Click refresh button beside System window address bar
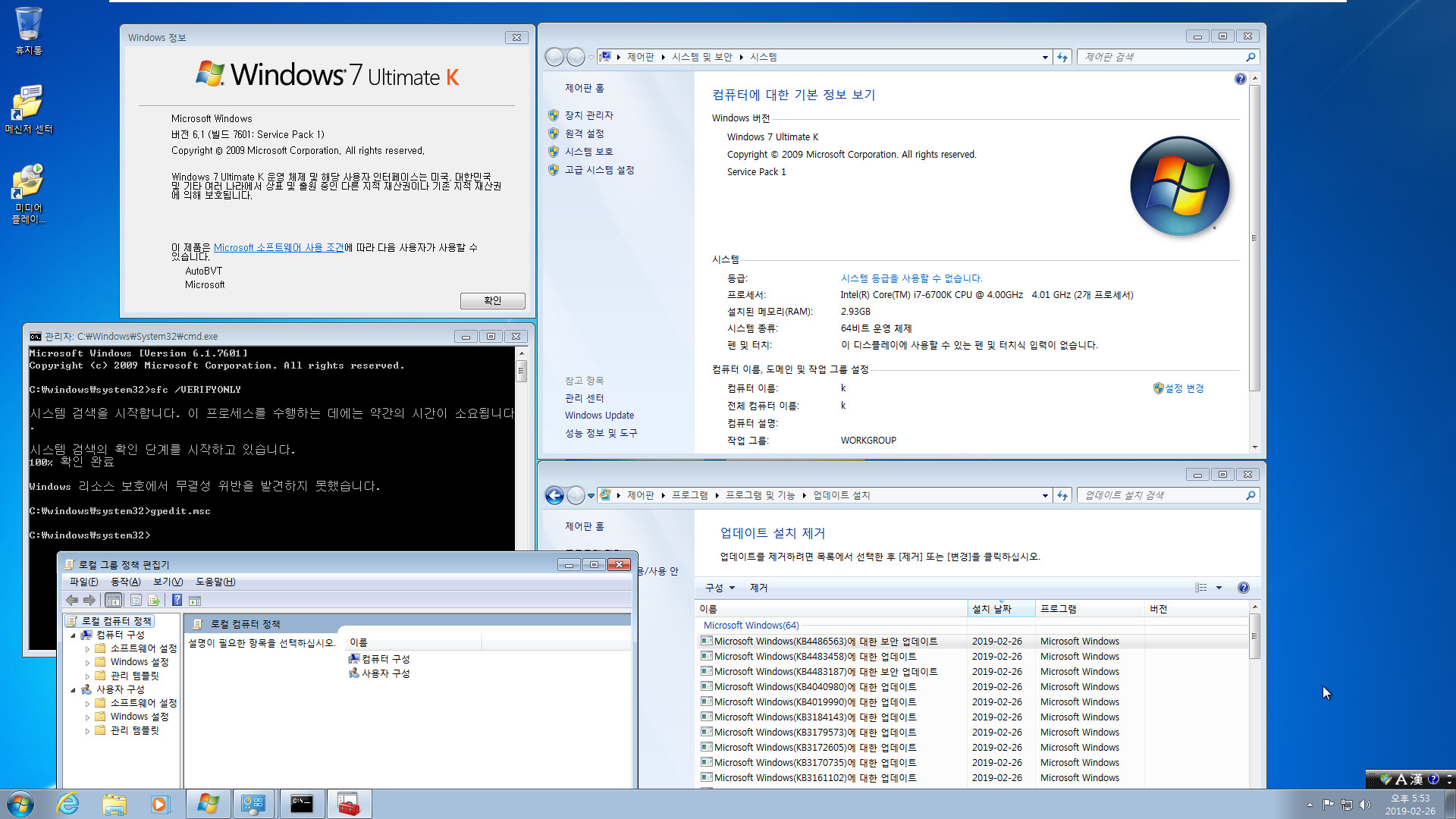 (1062, 57)
